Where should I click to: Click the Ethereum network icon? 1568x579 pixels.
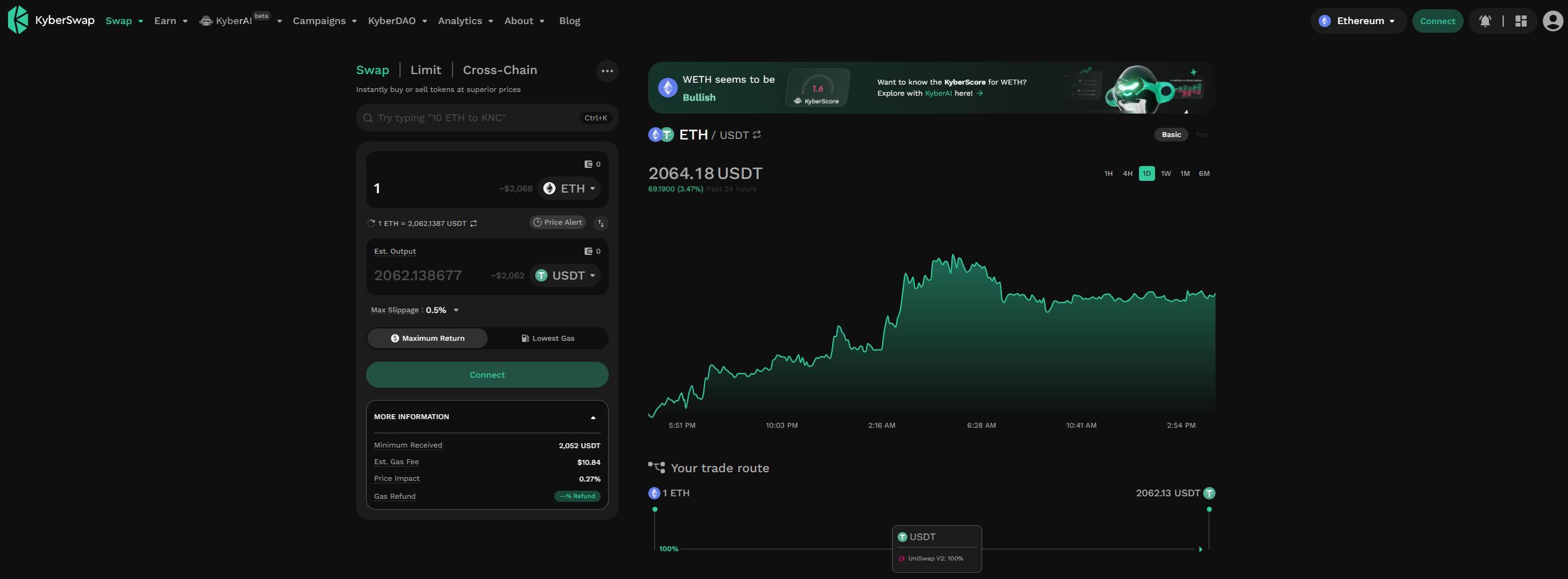[1325, 21]
